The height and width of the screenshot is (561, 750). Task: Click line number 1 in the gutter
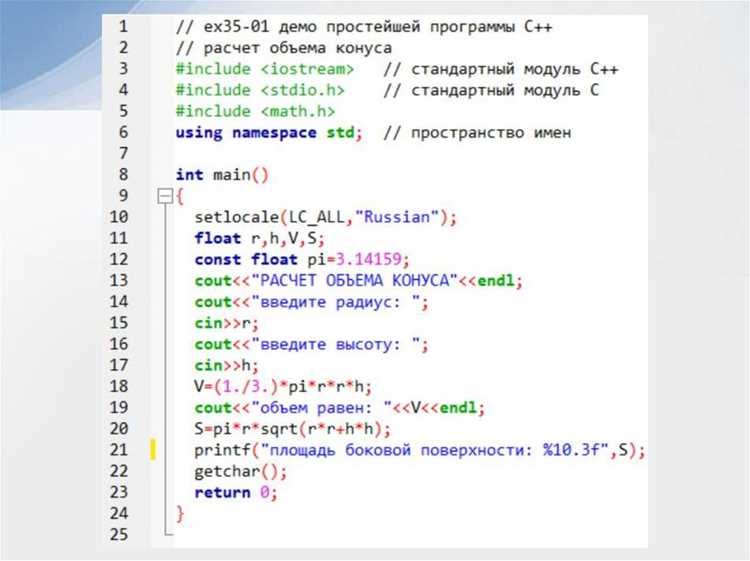point(123,26)
